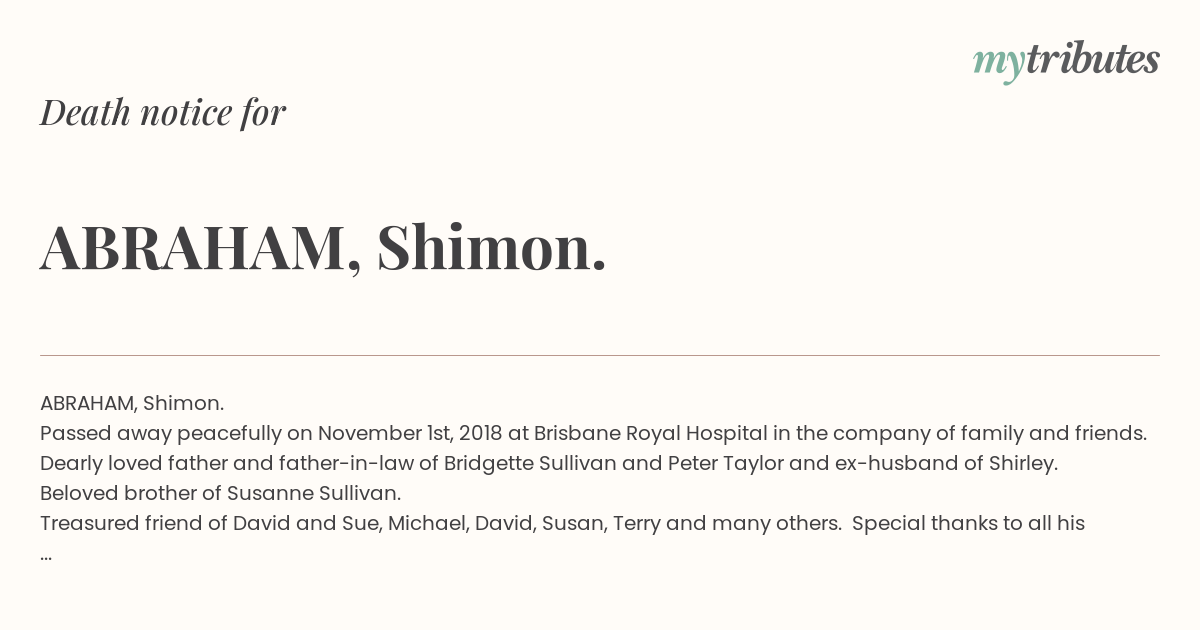Click "Special thanks to all his" text
This screenshot has height=630, width=1200.
coord(968,524)
